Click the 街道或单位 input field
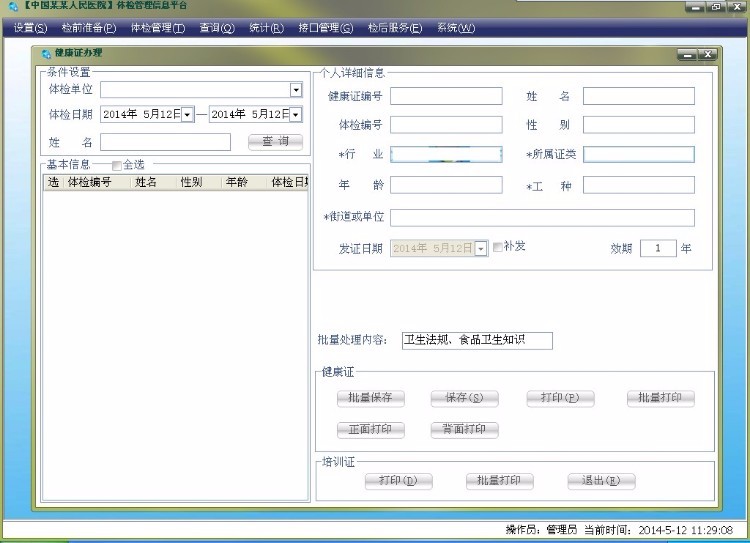Viewport: 750px width, 543px height. coord(542,218)
